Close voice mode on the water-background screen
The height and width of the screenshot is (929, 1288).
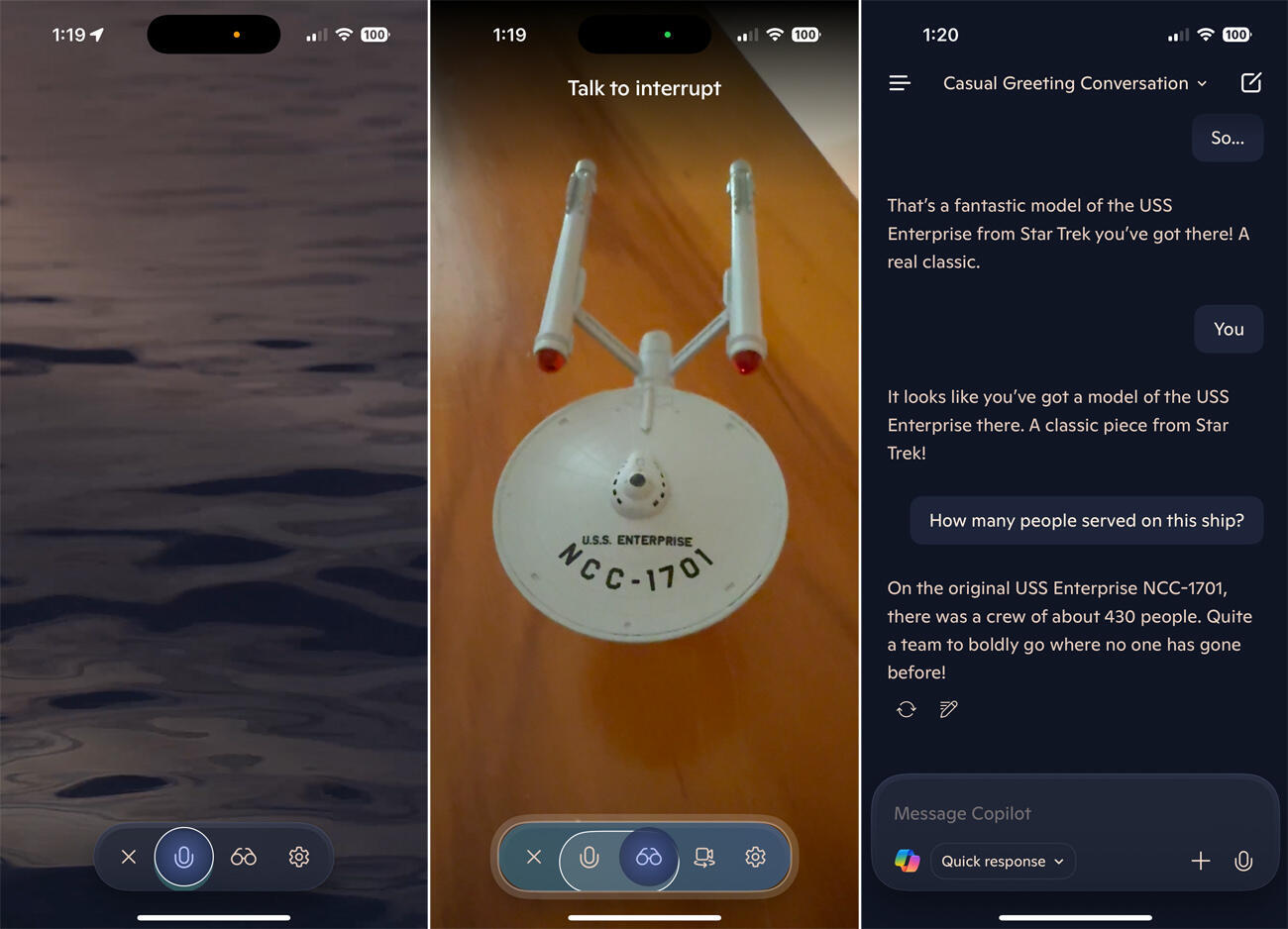tap(129, 857)
